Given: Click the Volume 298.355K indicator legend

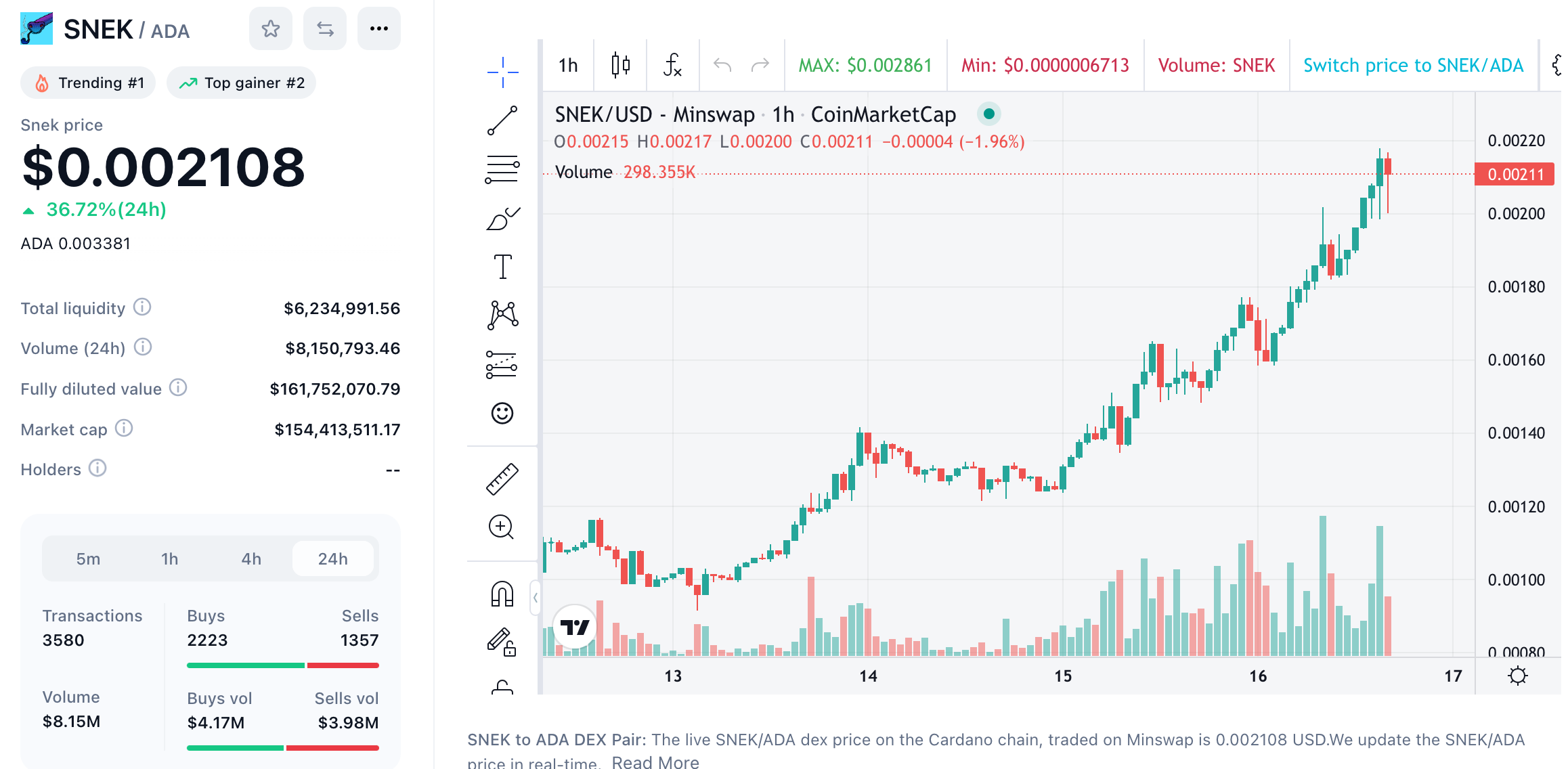Looking at the screenshot, I should pyautogui.click(x=625, y=172).
